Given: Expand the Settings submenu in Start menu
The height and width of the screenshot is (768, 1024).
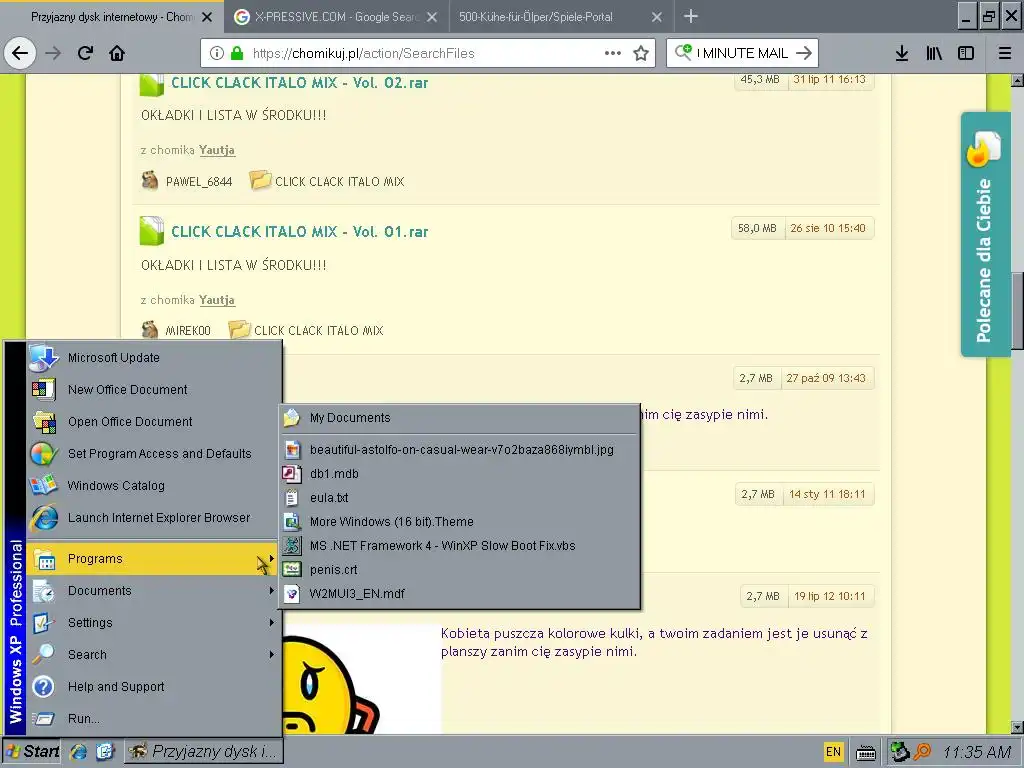Looking at the screenshot, I should 154,622.
